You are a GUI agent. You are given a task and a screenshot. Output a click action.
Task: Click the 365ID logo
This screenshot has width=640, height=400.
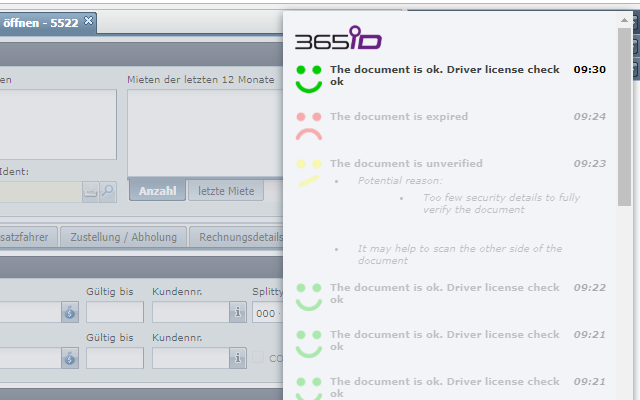click(338, 38)
